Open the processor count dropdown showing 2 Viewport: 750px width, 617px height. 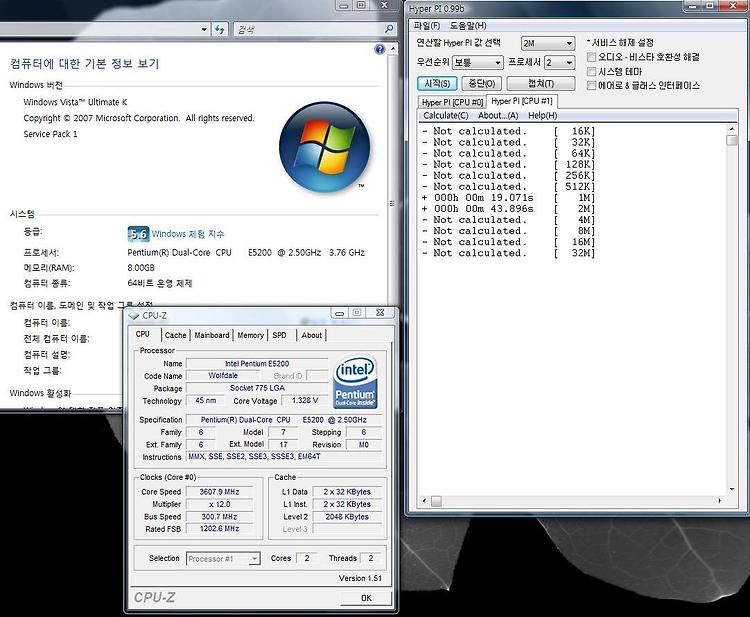click(559, 63)
